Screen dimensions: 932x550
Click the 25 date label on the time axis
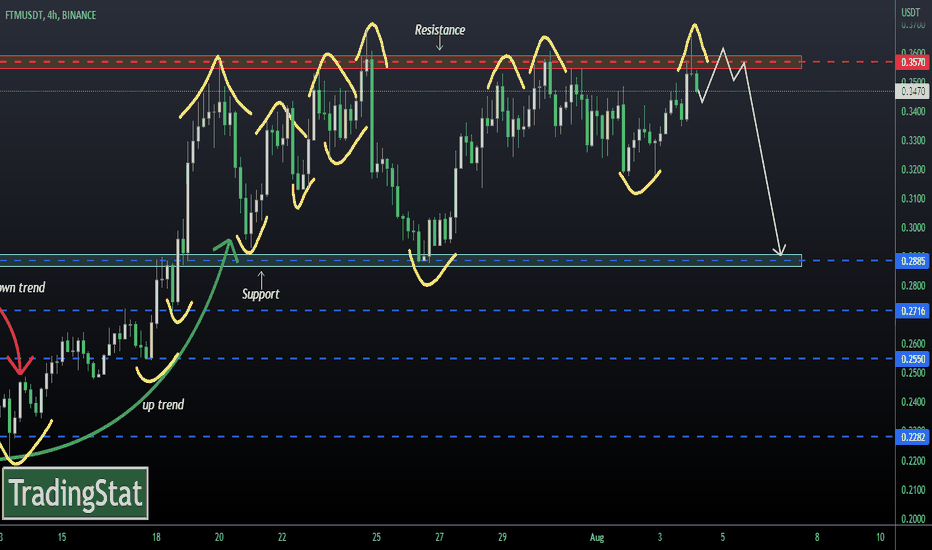click(376, 538)
